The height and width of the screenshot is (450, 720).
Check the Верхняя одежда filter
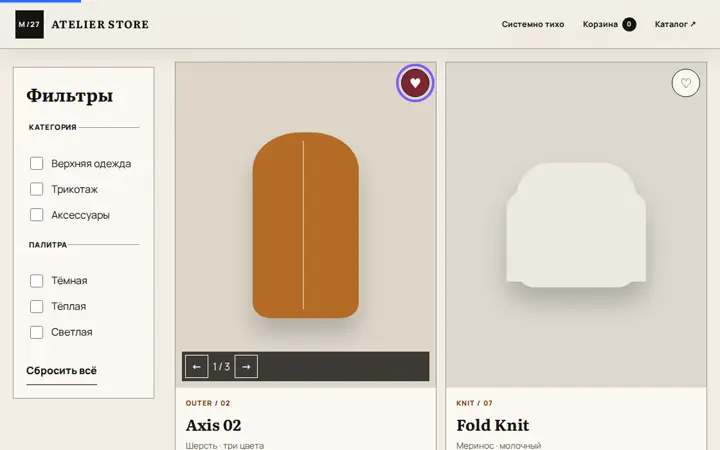click(36, 163)
